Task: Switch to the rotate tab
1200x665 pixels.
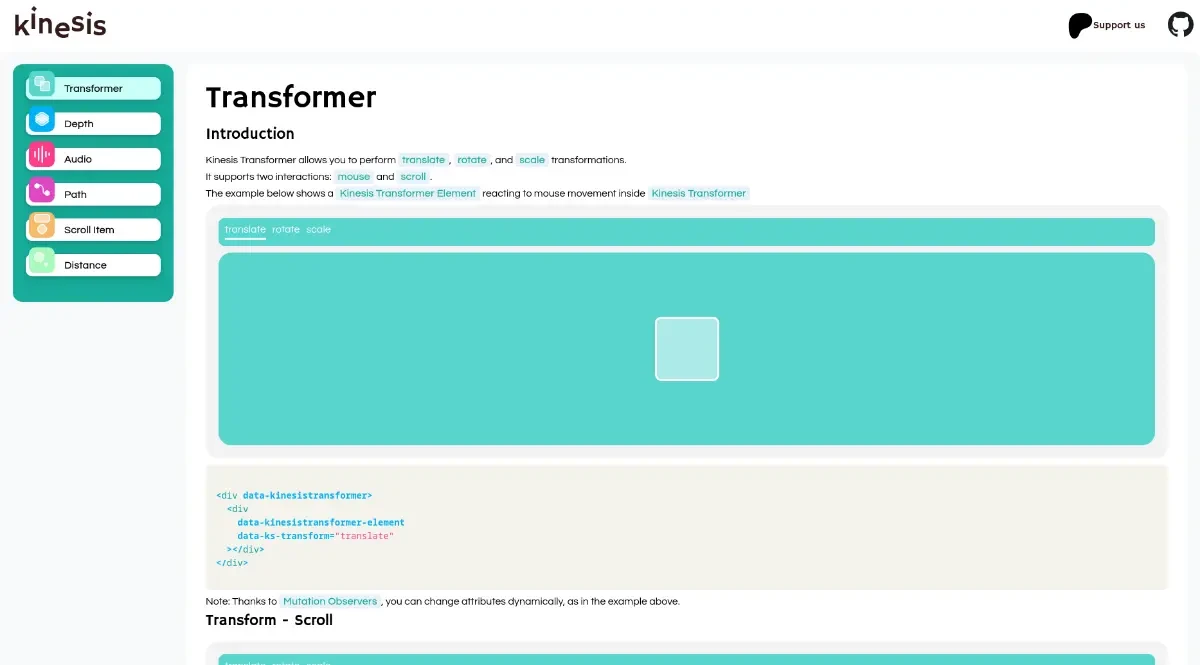Action: click(286, 230)
